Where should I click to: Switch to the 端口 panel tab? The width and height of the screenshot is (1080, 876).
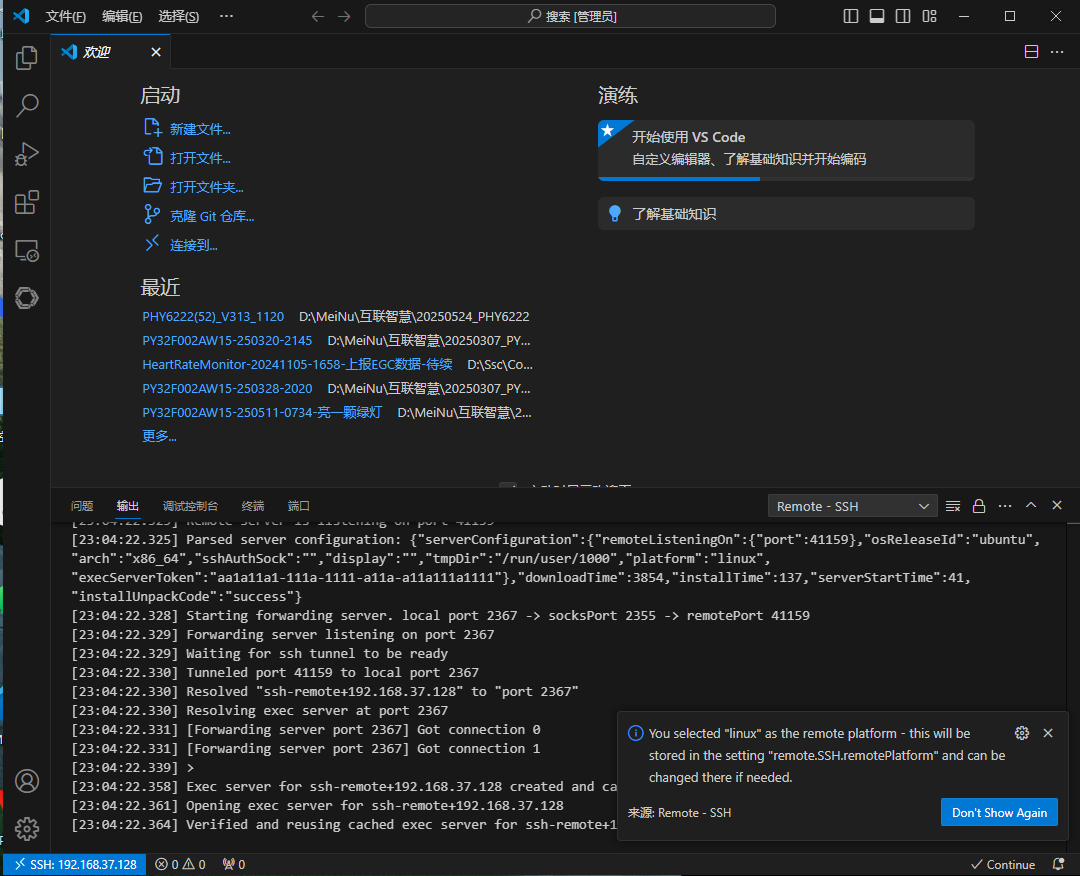298,506
